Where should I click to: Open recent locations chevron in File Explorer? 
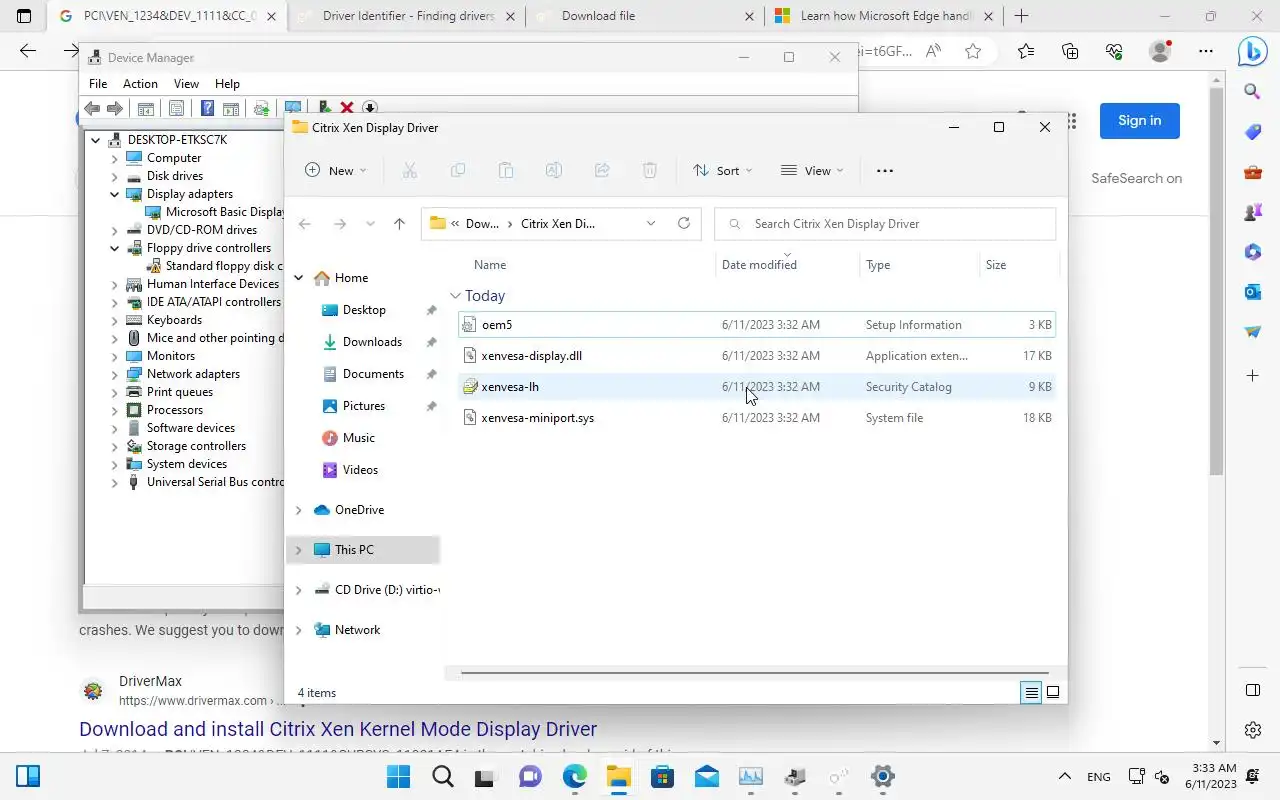point(370,224)
